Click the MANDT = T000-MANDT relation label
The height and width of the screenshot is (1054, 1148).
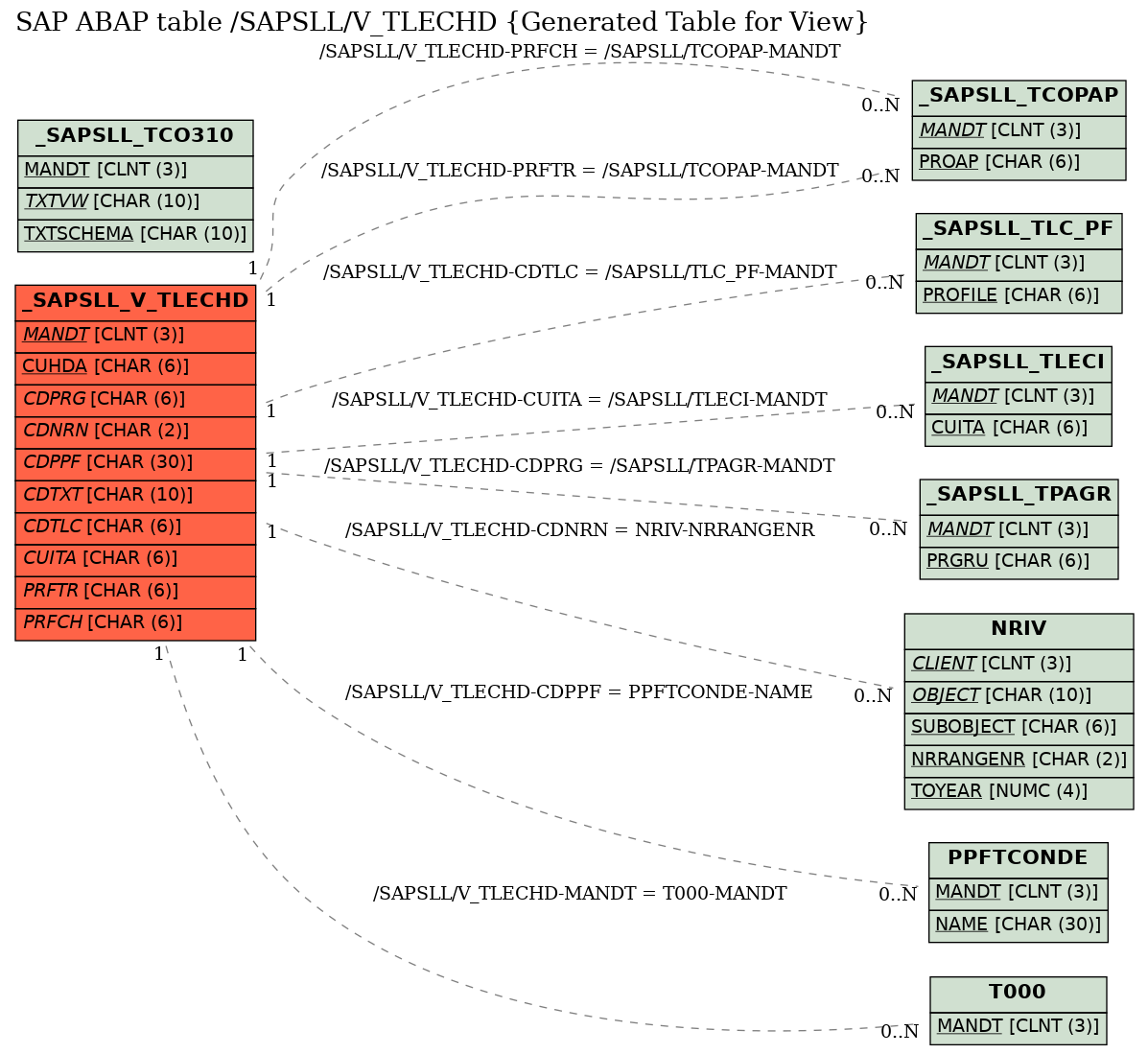point(580,895)
